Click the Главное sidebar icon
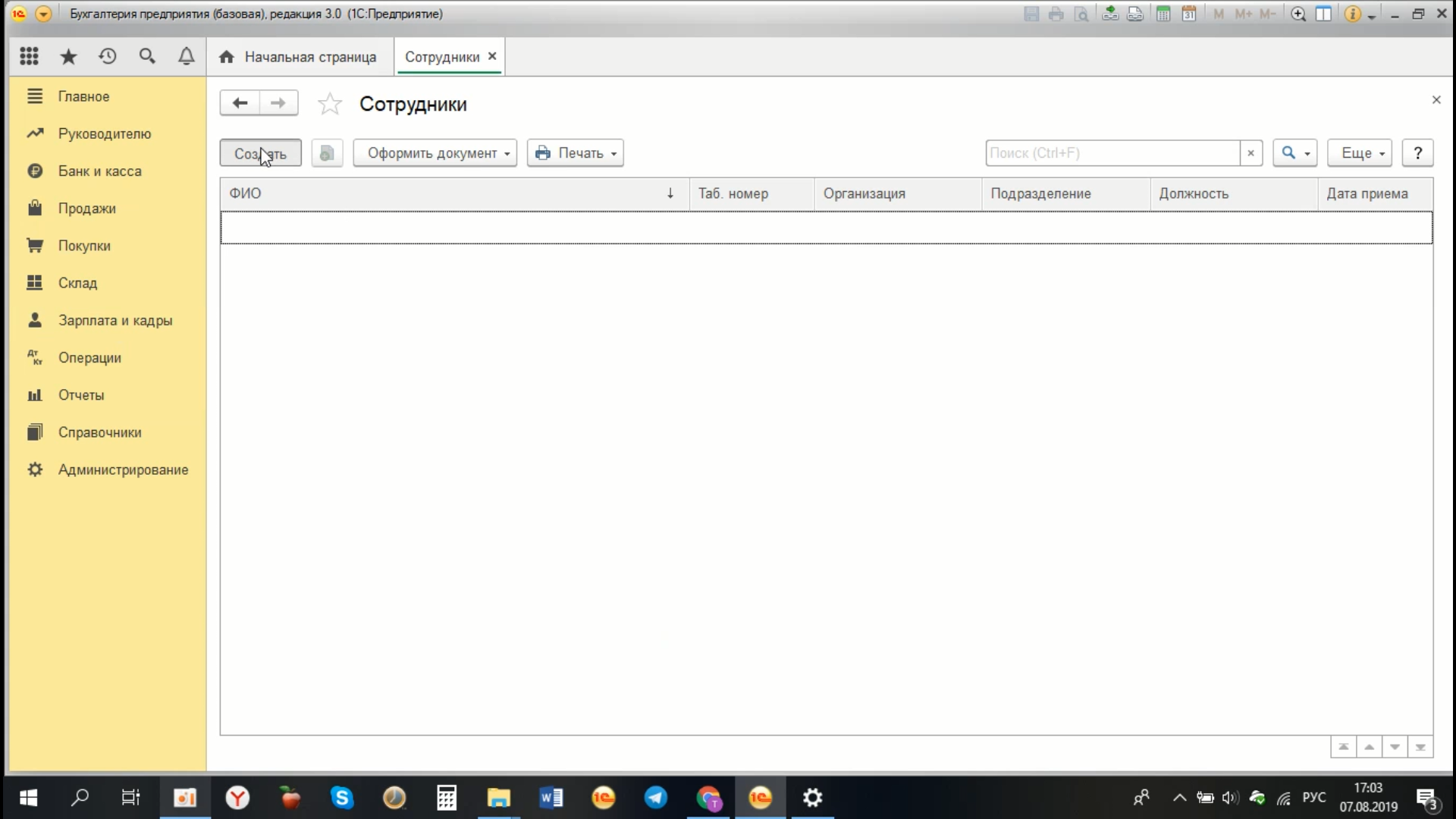The width and height of the screenshot is (1456, 819). coord(34,96)
